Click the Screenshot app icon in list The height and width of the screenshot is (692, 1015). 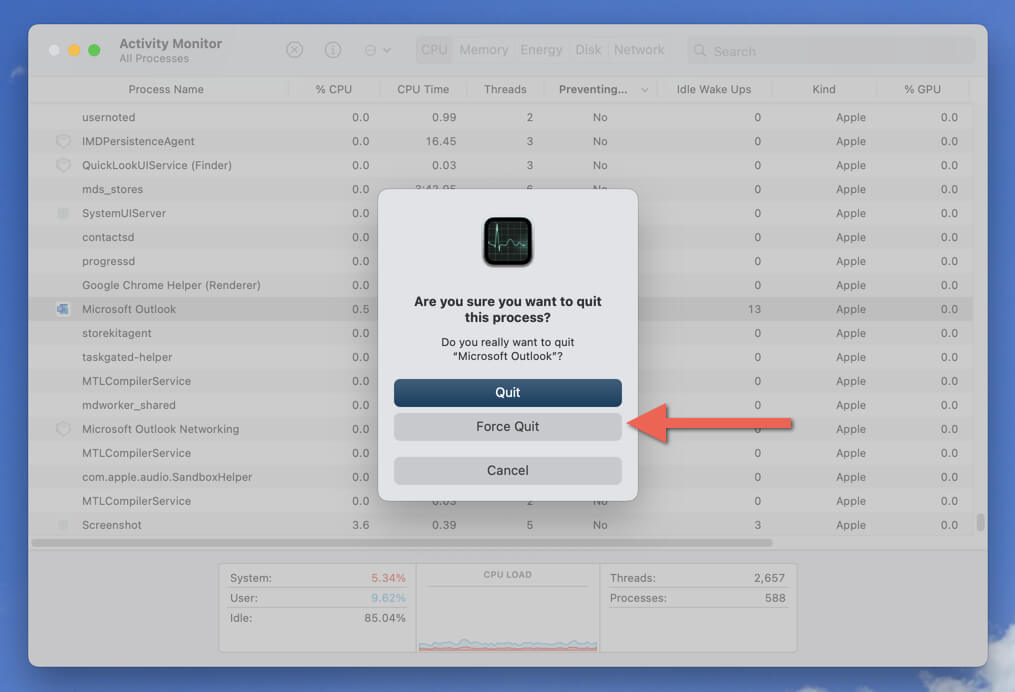(63, 525)
